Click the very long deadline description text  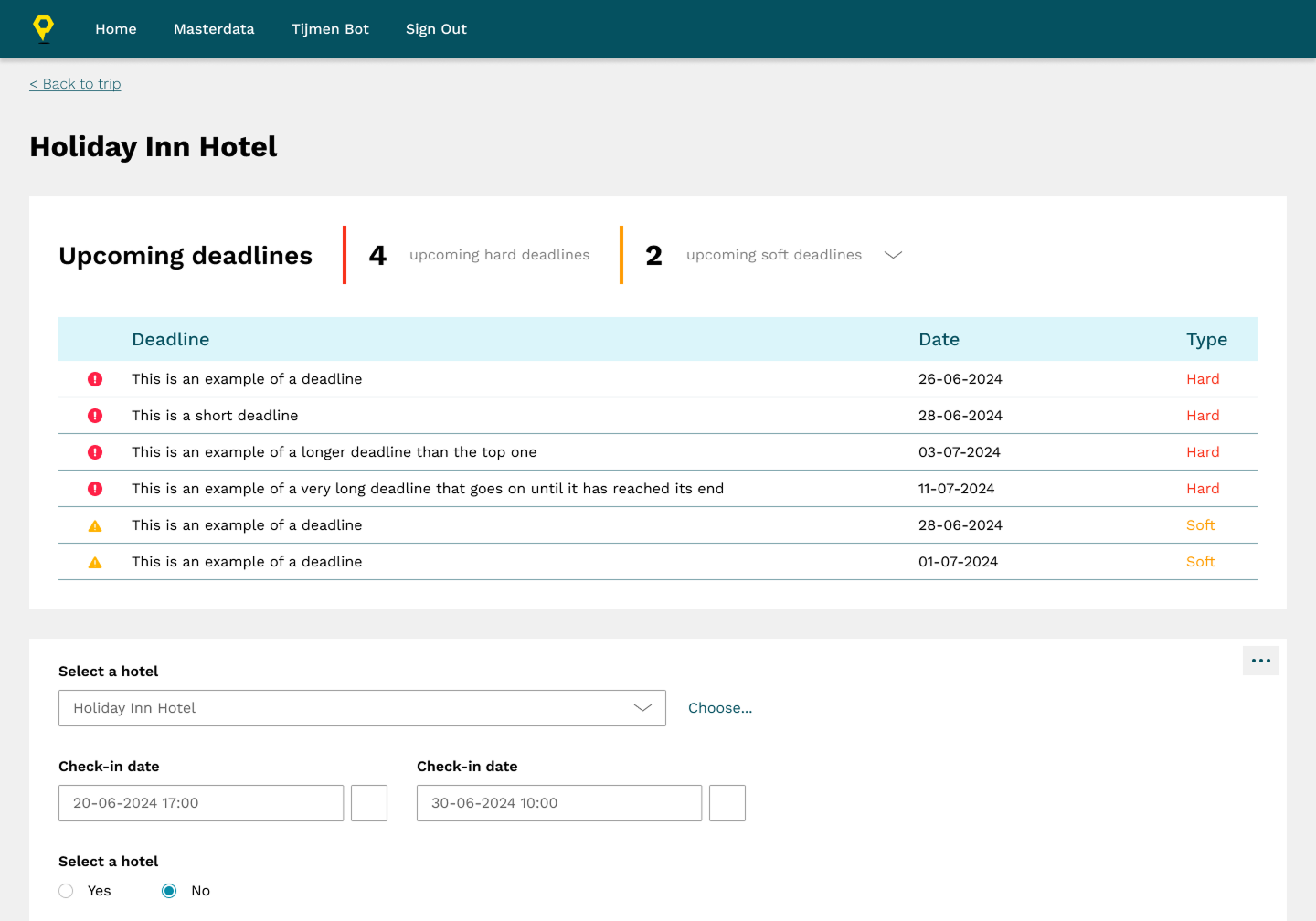pyautogui.click(x=428, y=489)
